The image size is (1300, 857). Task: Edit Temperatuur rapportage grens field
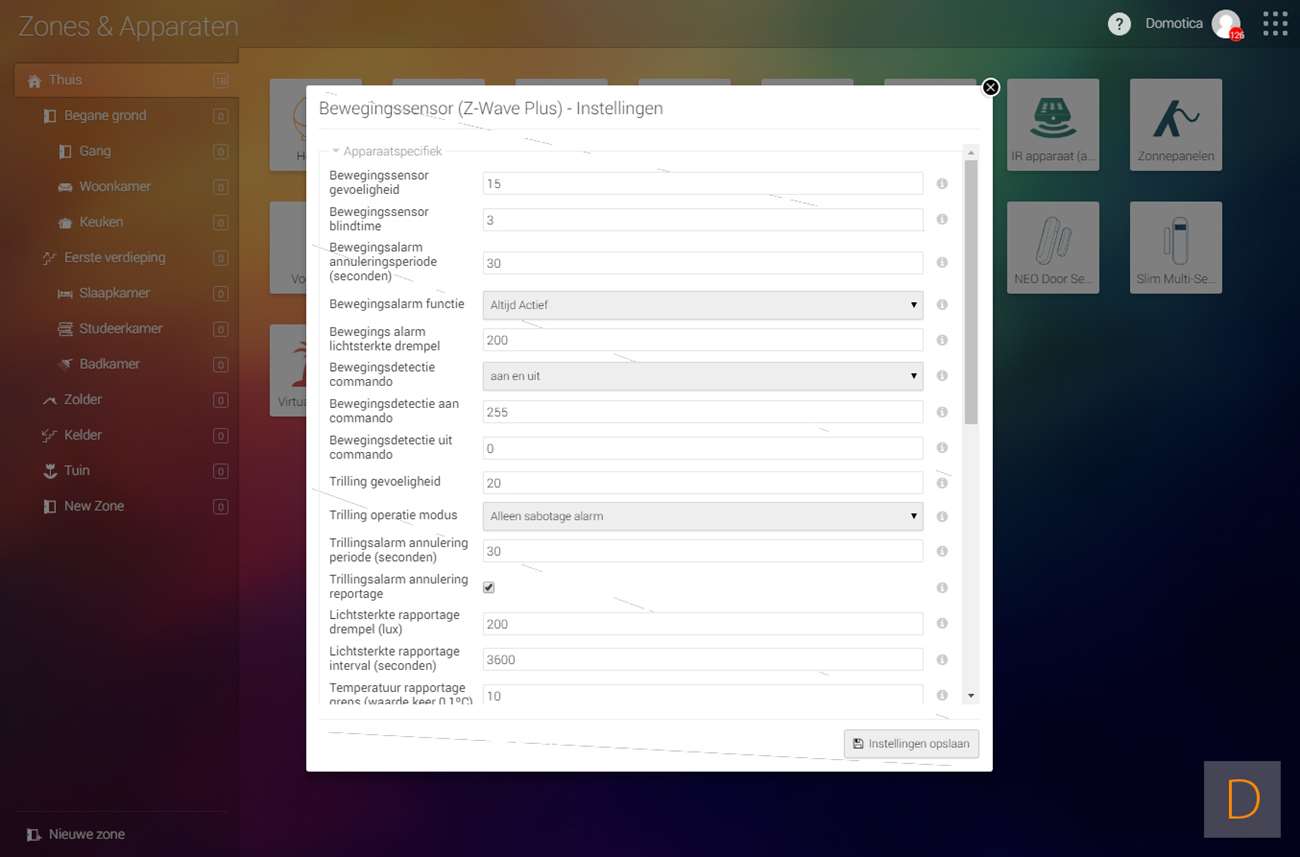(702, 695)
